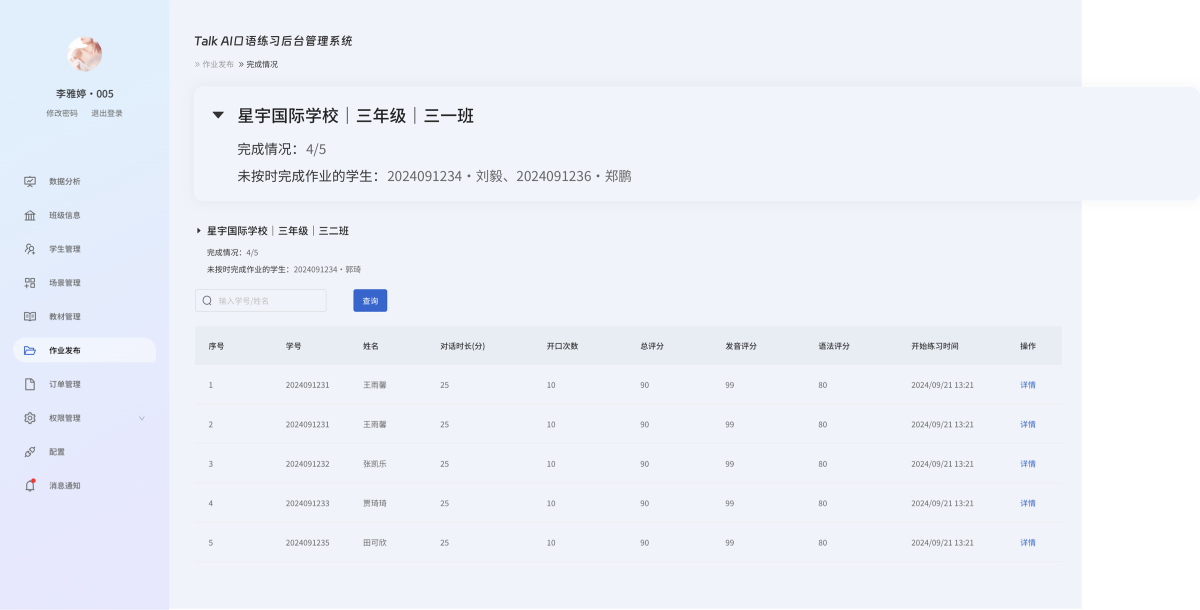
Task: Click 退出登录 to log out
Action: coord(107,113)
